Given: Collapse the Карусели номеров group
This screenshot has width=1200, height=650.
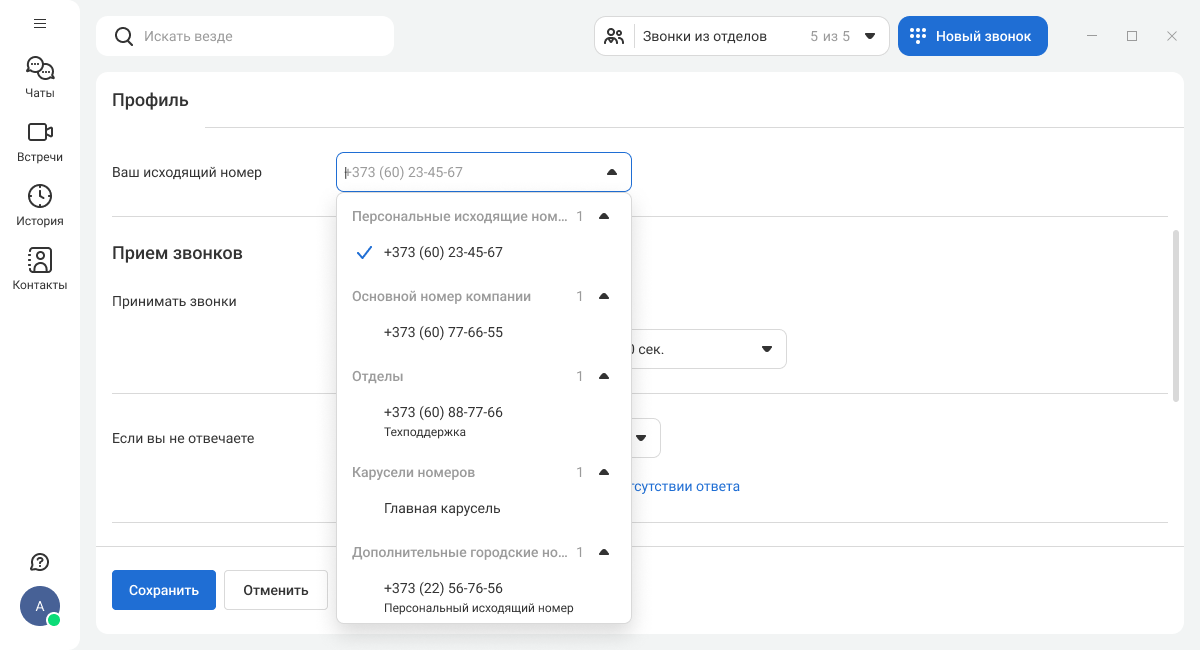Looking at the screenshot, I should coord(603,472).
